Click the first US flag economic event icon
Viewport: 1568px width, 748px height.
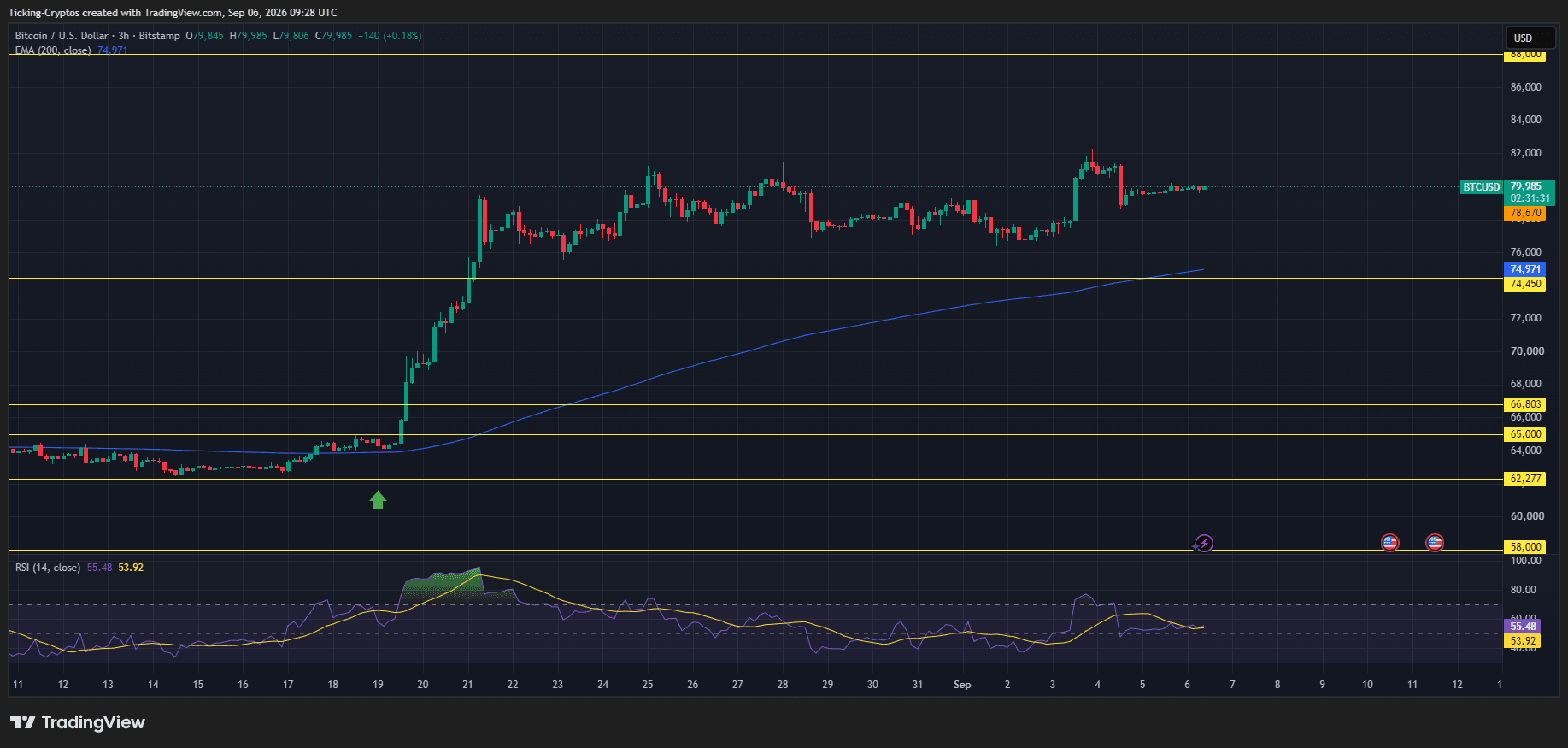1390,543
